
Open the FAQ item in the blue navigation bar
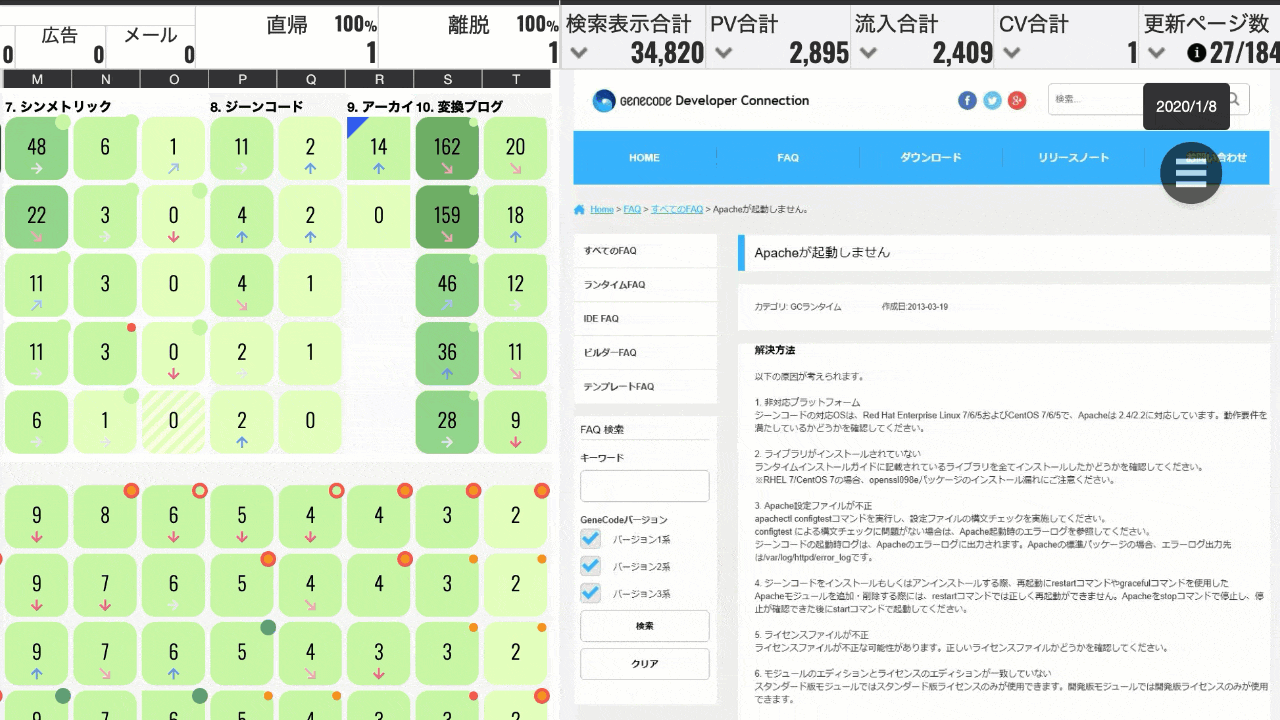coord(788,158)
